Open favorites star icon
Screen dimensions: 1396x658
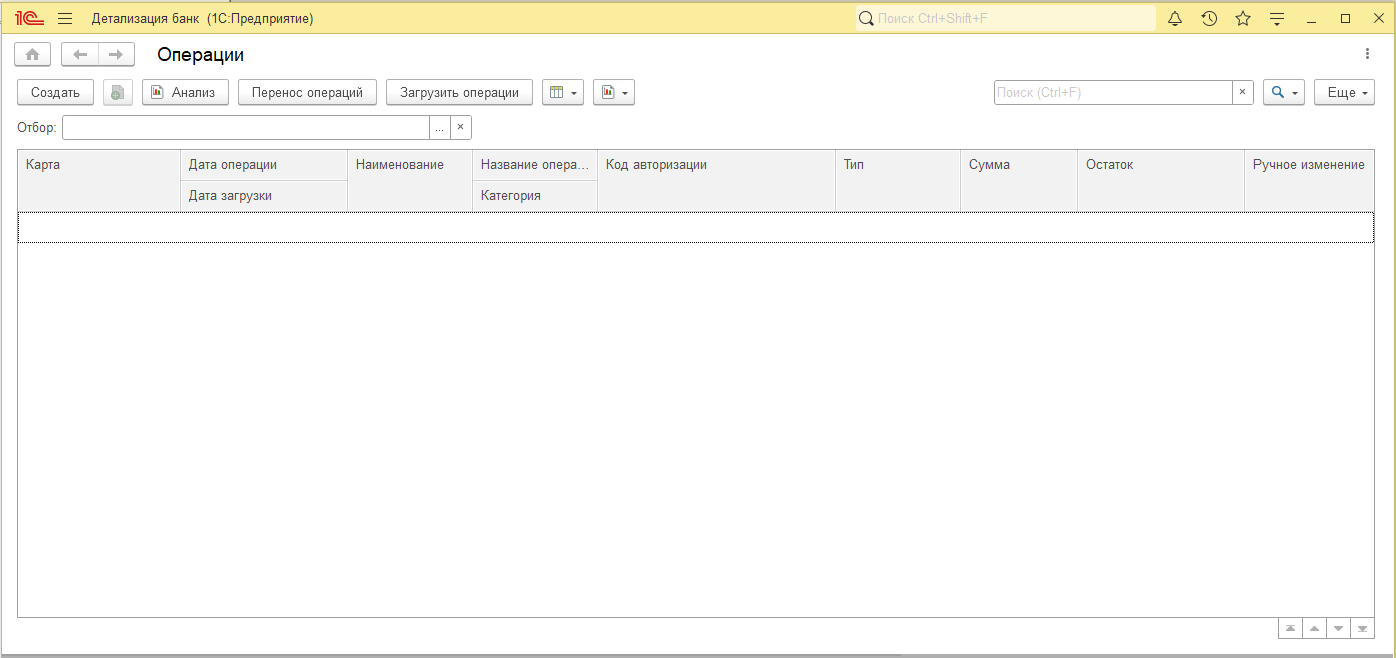[x=1243, y=18]
